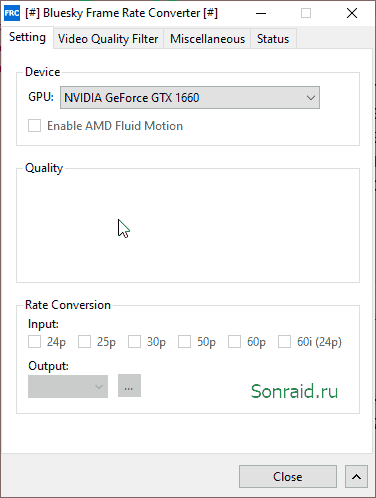
Task: Open the Status tab
Action: 273,39
